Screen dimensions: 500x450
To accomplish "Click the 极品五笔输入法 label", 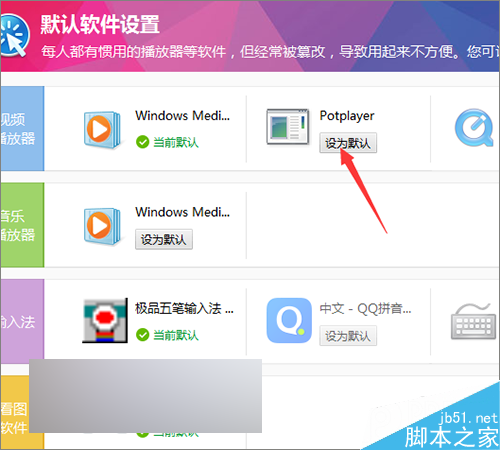I will click(x=184, y=308).
